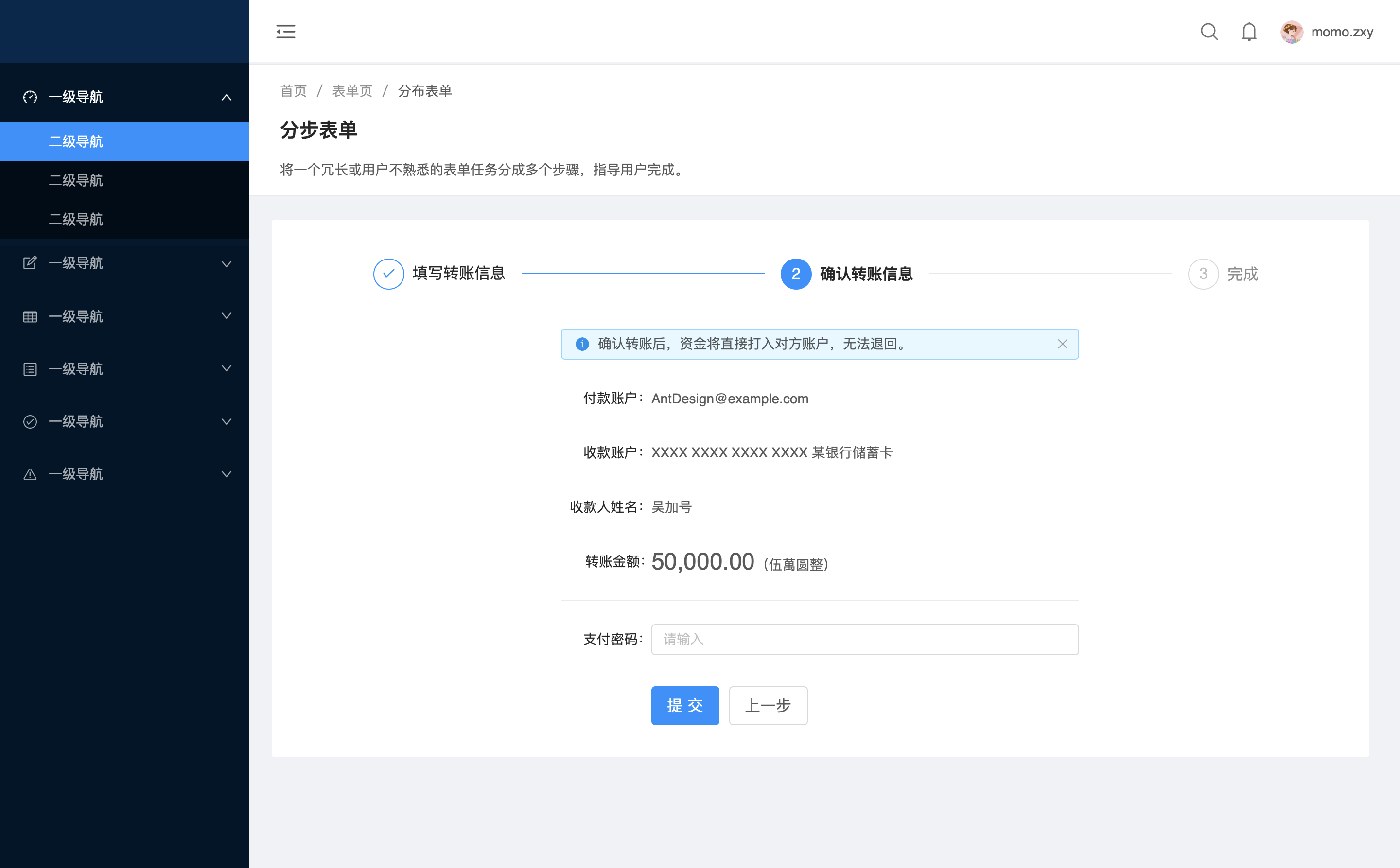Screen dimensions: 1400x868
Task: Close the transfer warning alert
Action: pyautogui.click(x=1062, y=344)
